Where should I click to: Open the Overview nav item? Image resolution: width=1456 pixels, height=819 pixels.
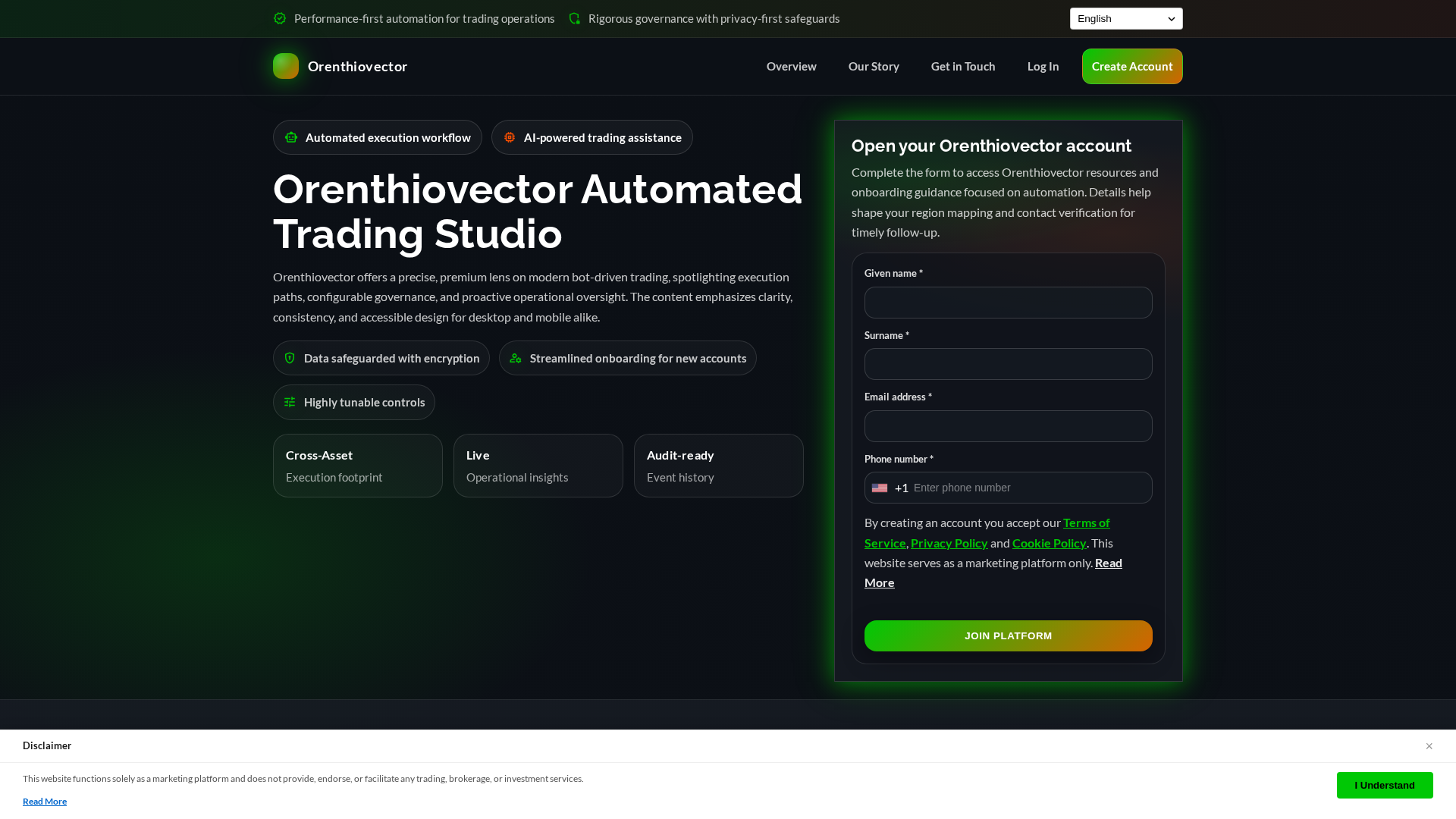pos(791,66)
